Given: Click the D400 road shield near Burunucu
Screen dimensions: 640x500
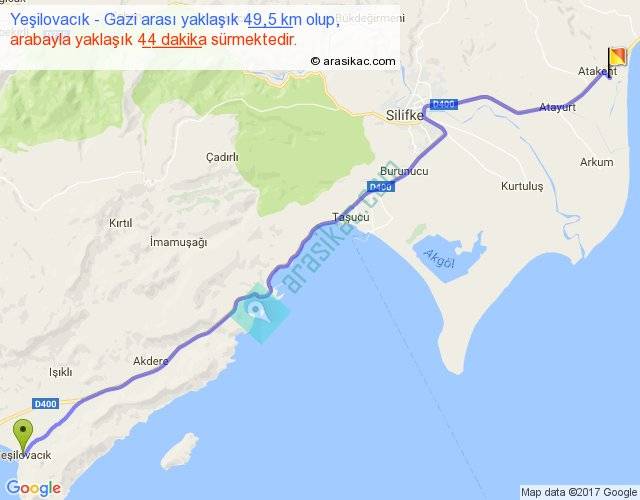Looking at the screenshot, I should [380, 187].
